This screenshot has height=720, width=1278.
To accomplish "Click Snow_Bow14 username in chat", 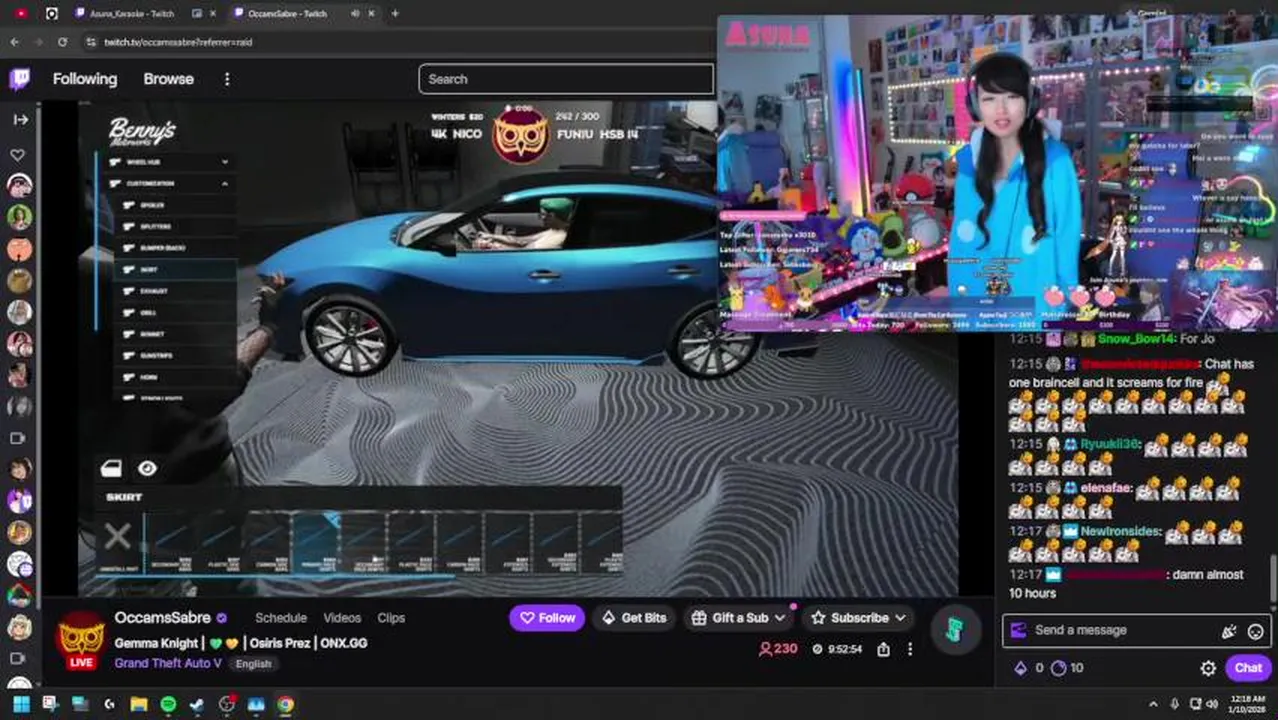I will pyautogui.click(x=1137, y=339).
